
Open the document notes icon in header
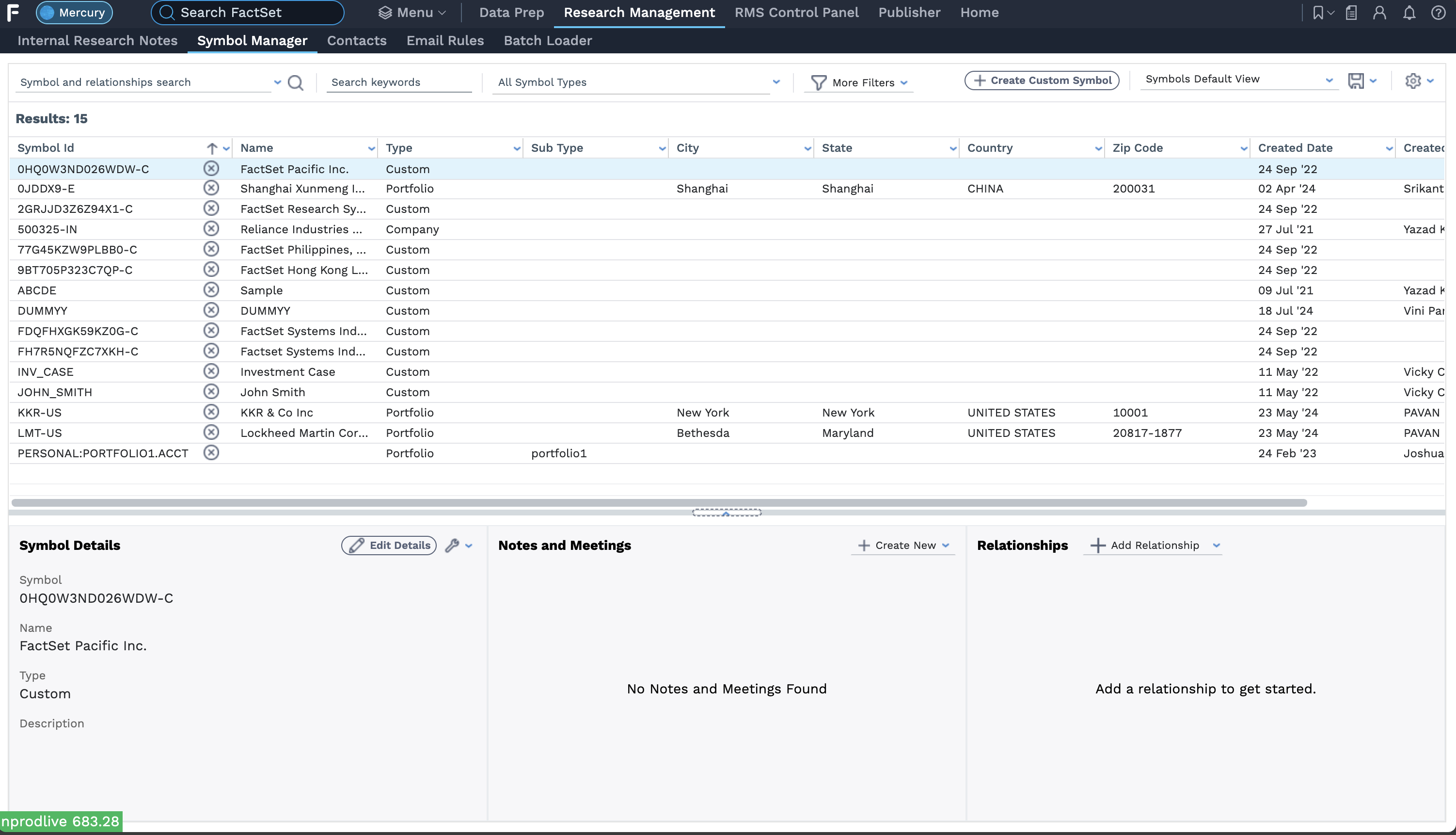1351,13
